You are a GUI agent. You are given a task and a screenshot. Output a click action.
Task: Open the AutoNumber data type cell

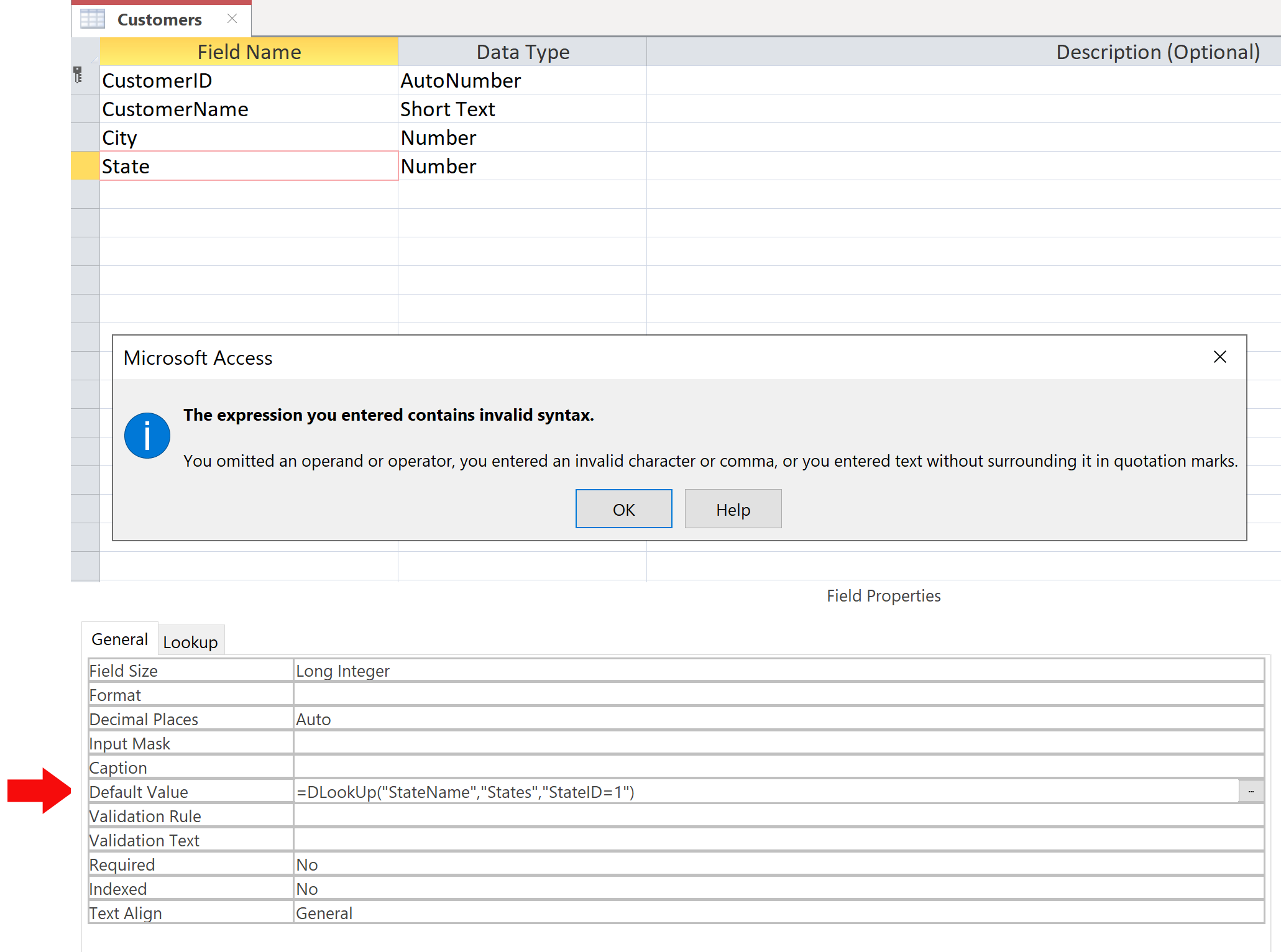click(522, 80)
